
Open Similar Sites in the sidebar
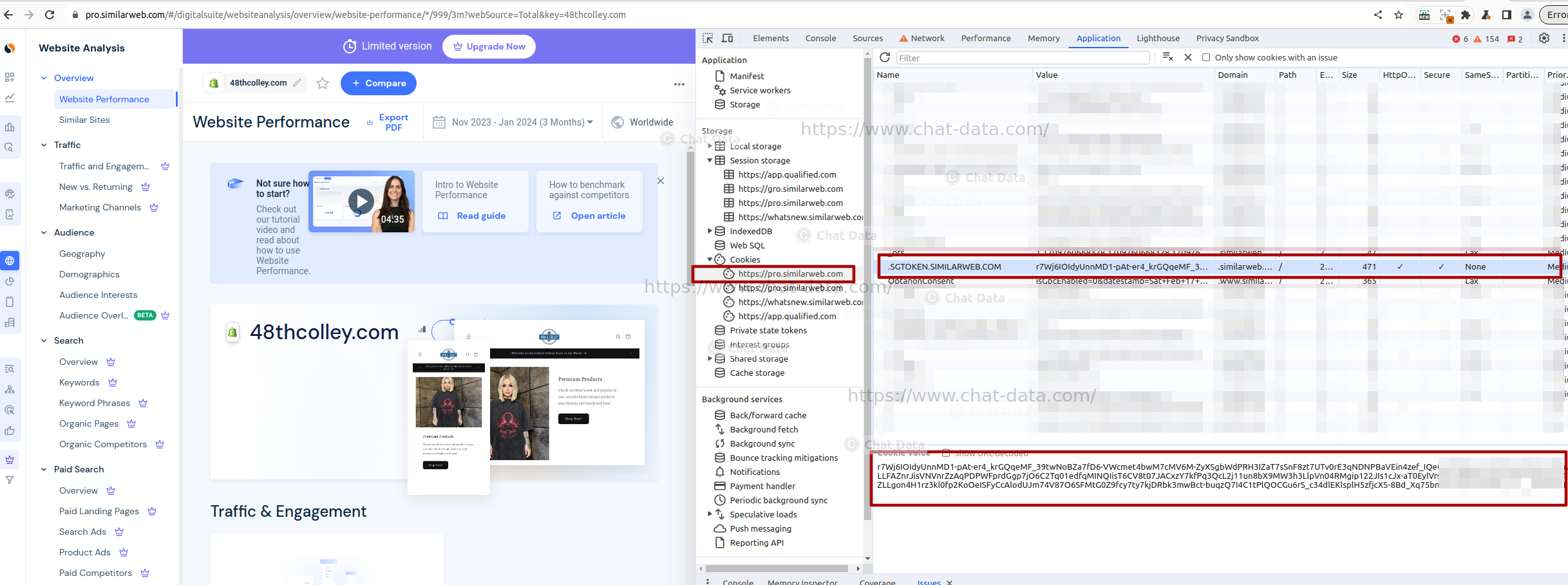84,120
